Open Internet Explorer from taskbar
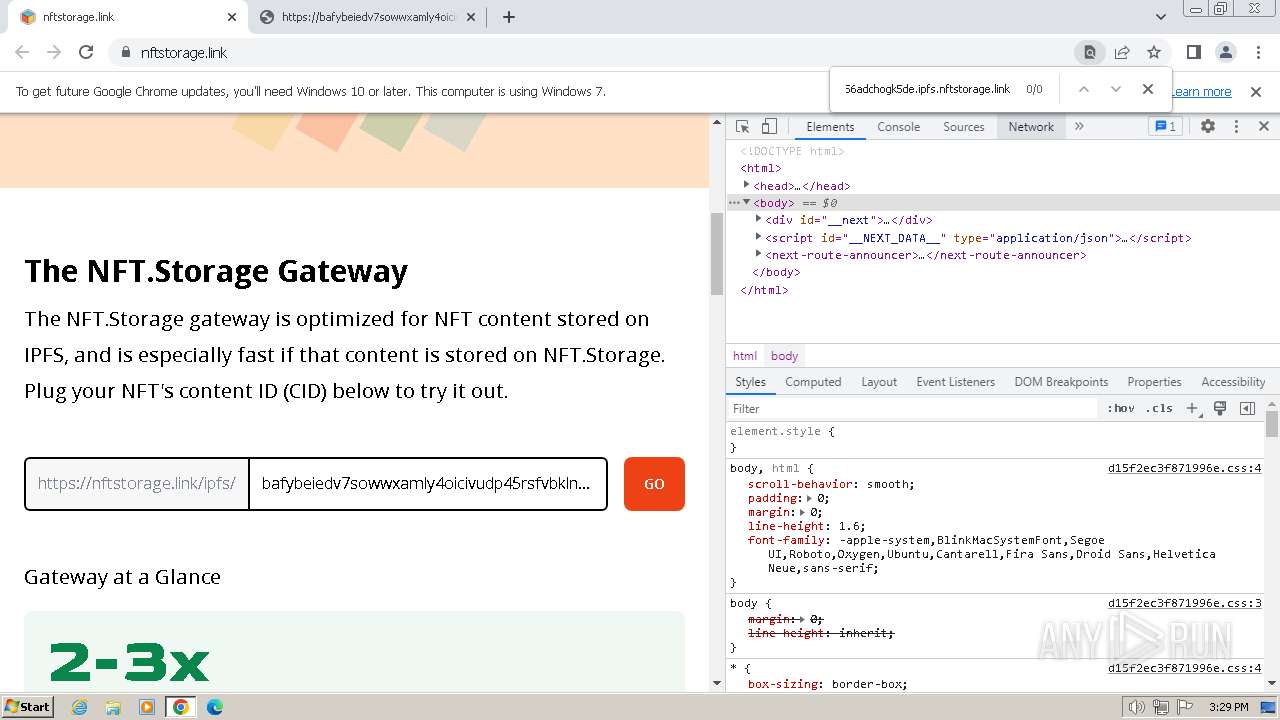The image size is (1280, 720). click(79, 707)
